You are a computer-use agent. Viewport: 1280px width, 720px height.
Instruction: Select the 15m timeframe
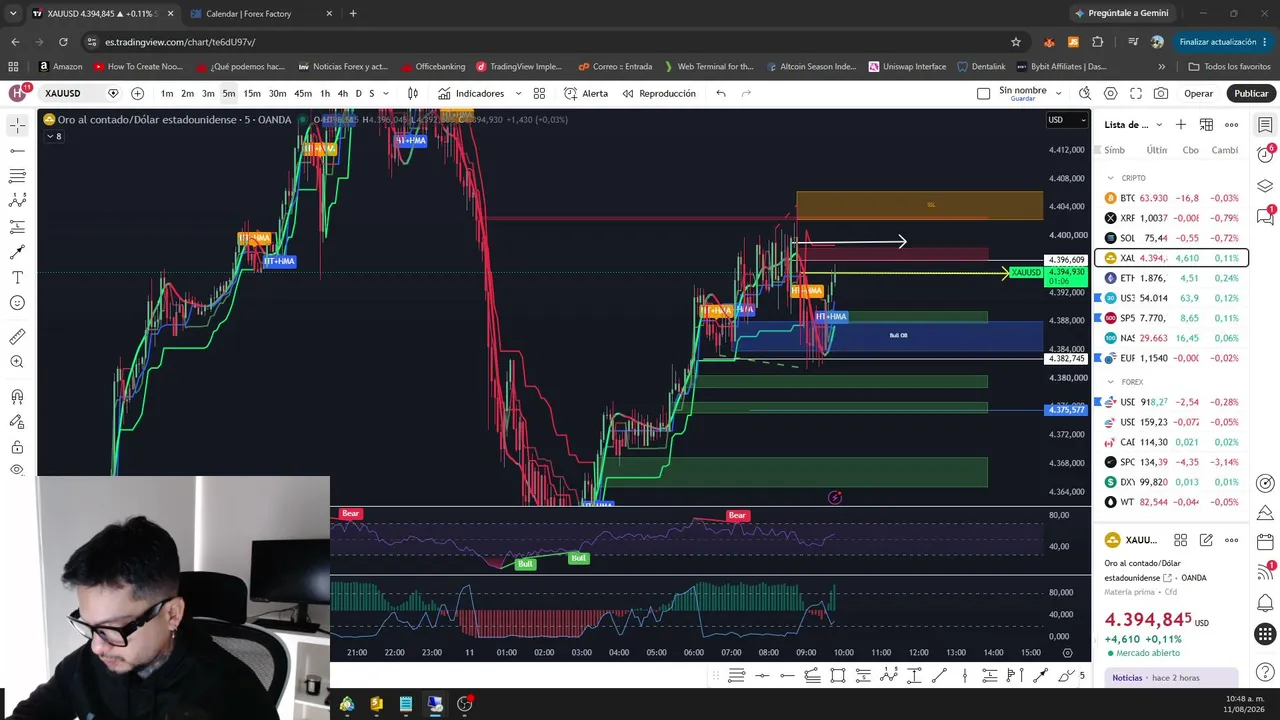coord(252,93)
